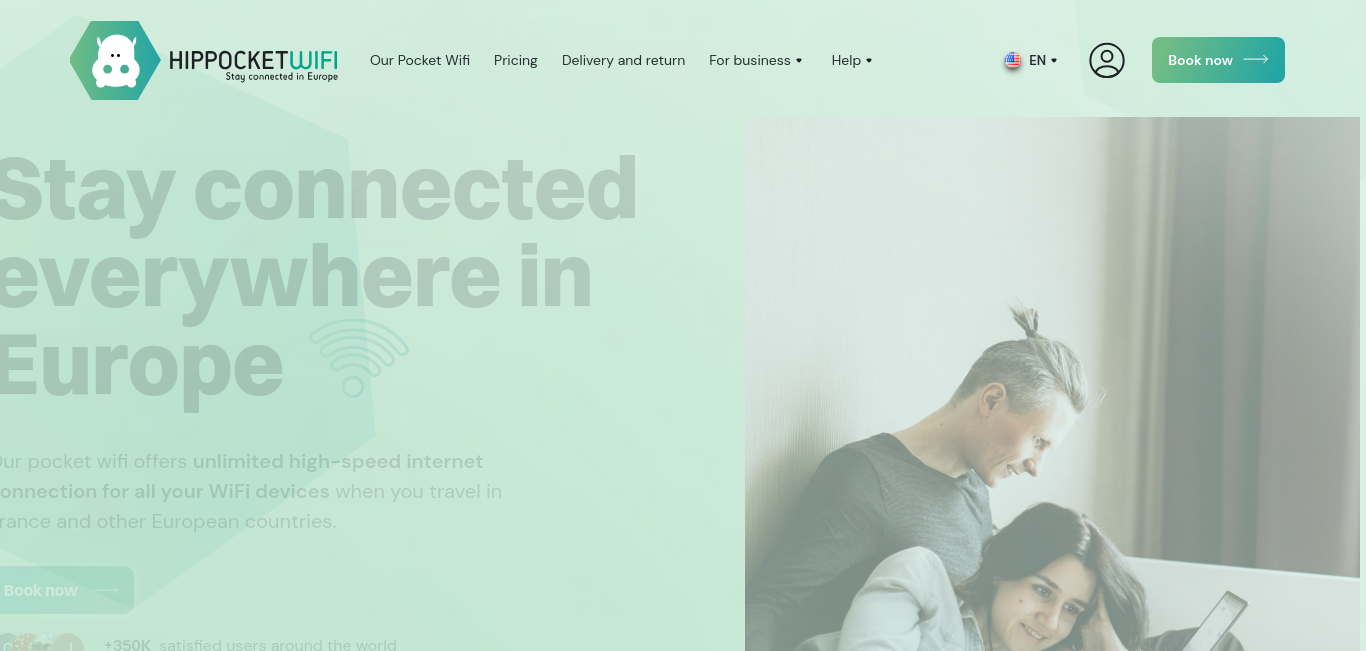Viewport: 1366px width, 651px height.
Task: Click the Book now button in the header
Action: (x=1218, y=60)
